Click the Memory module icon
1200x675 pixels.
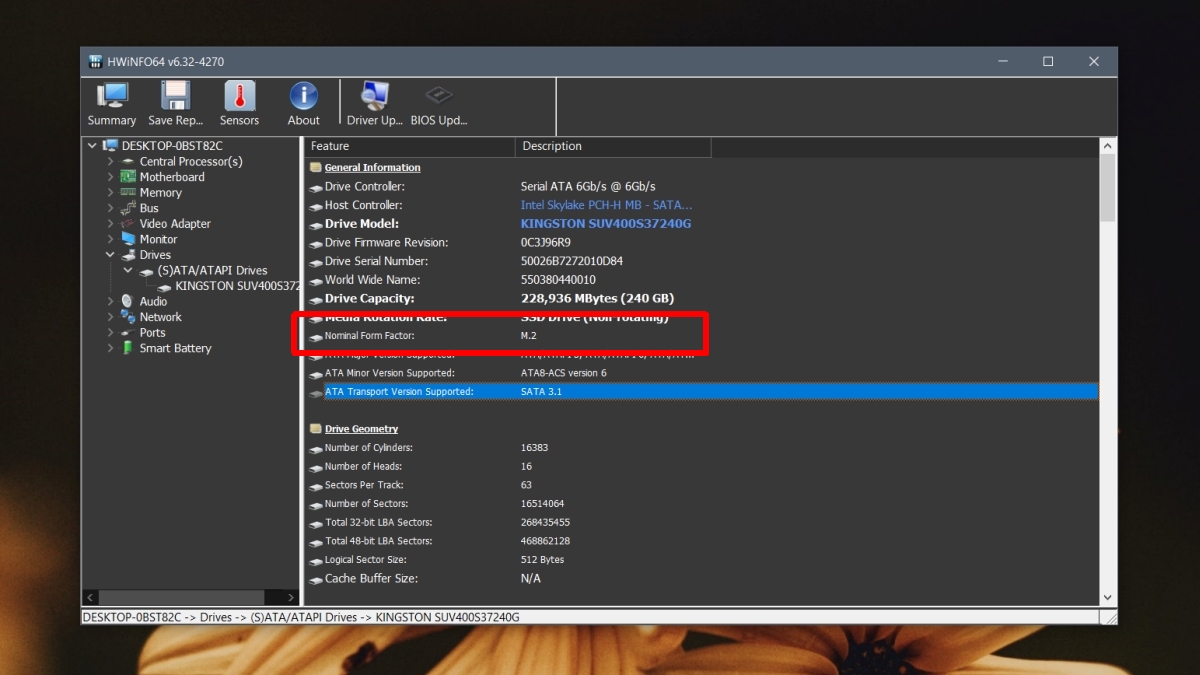129,192
